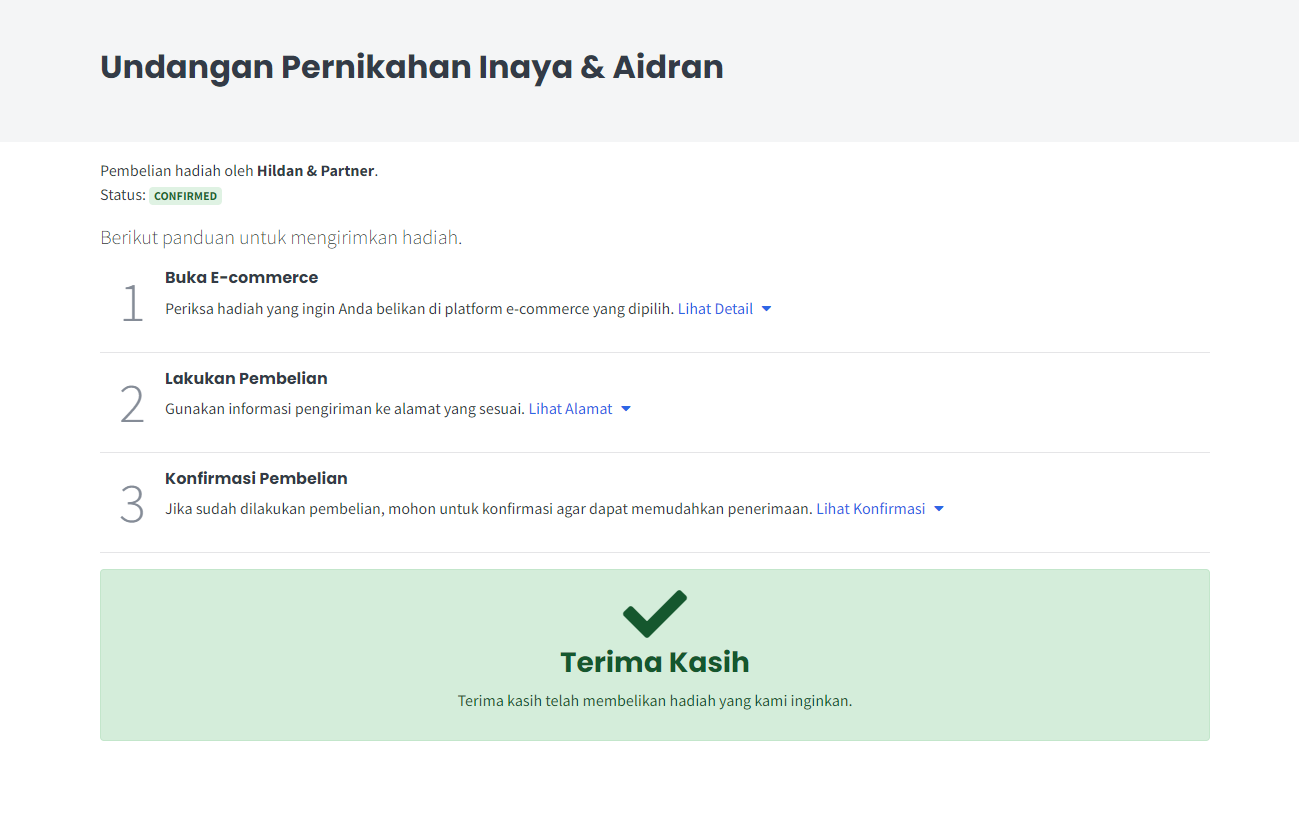Expand the Lihat Alamat section
The image size is (1299, 823).
point(580,409)
